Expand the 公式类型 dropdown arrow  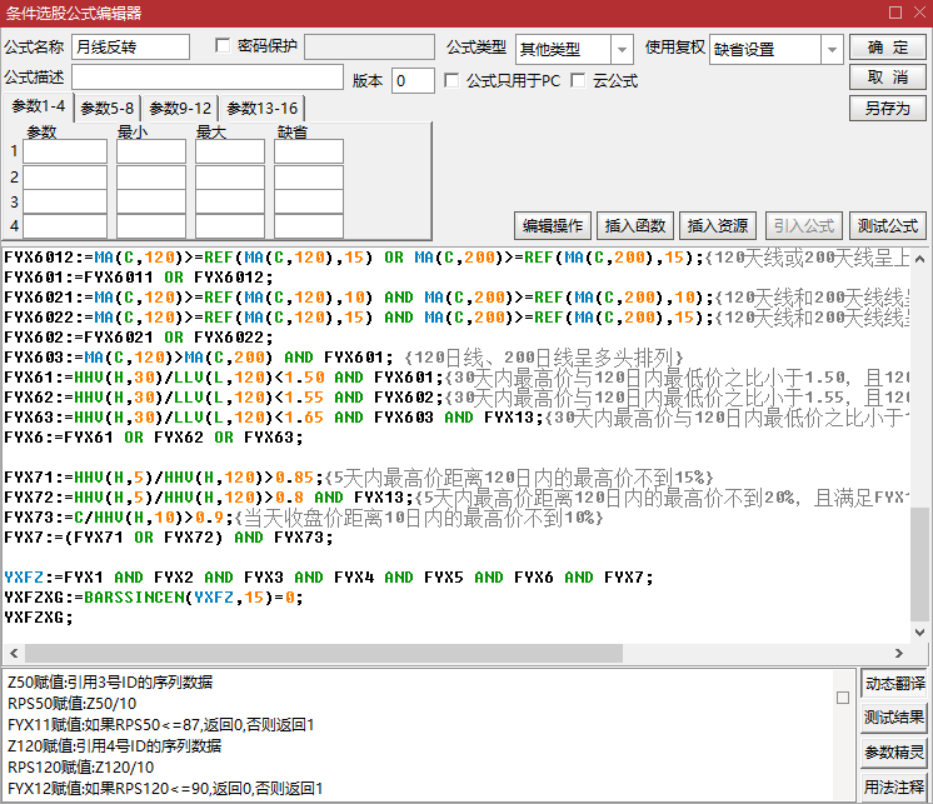pos(622,49)
